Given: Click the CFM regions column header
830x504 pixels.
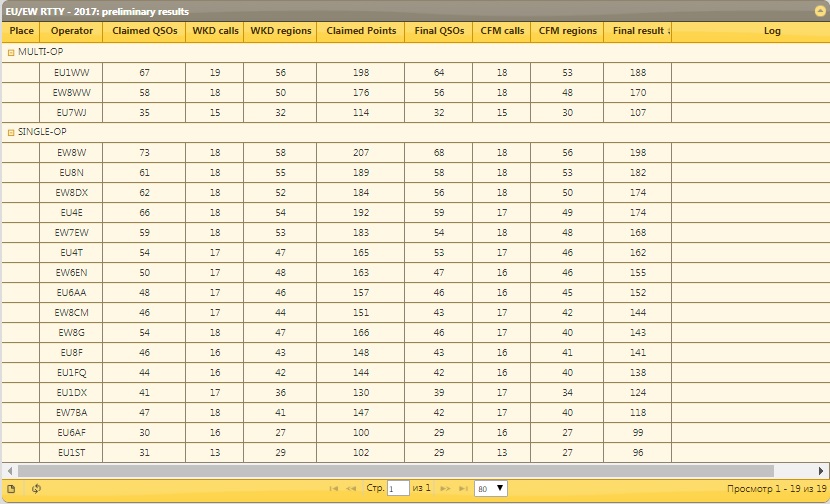Looking at the screenshot, I should point(567,31).
